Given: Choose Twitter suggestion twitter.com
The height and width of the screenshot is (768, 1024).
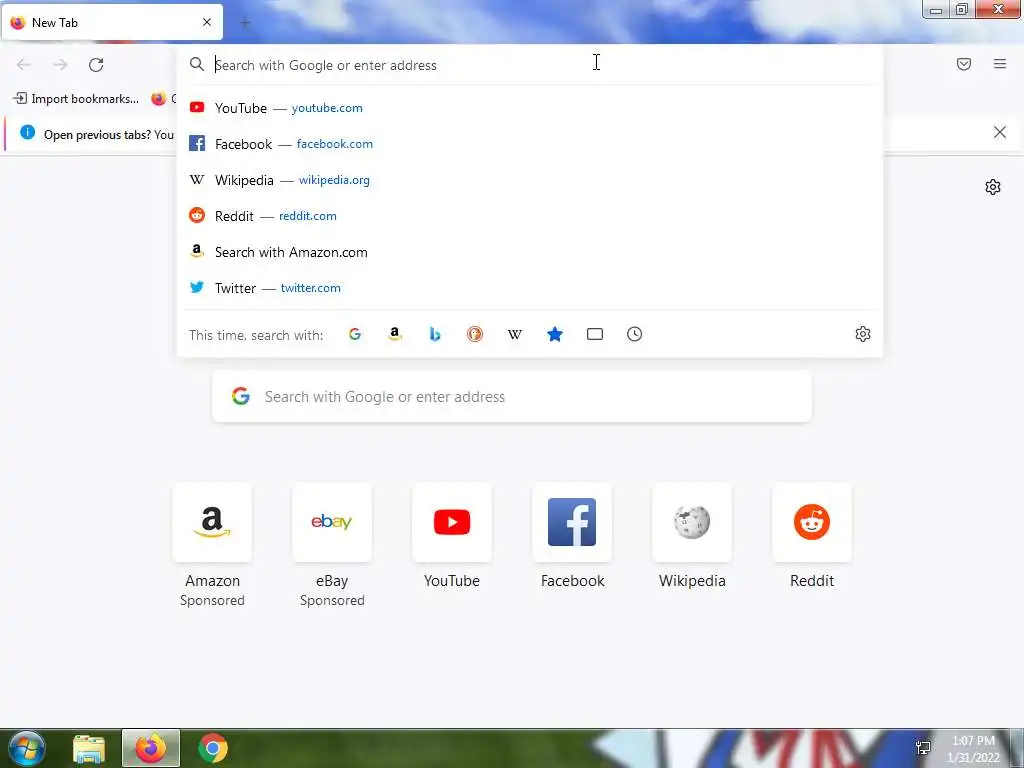Looking at the screenshot, I should 529,288.
